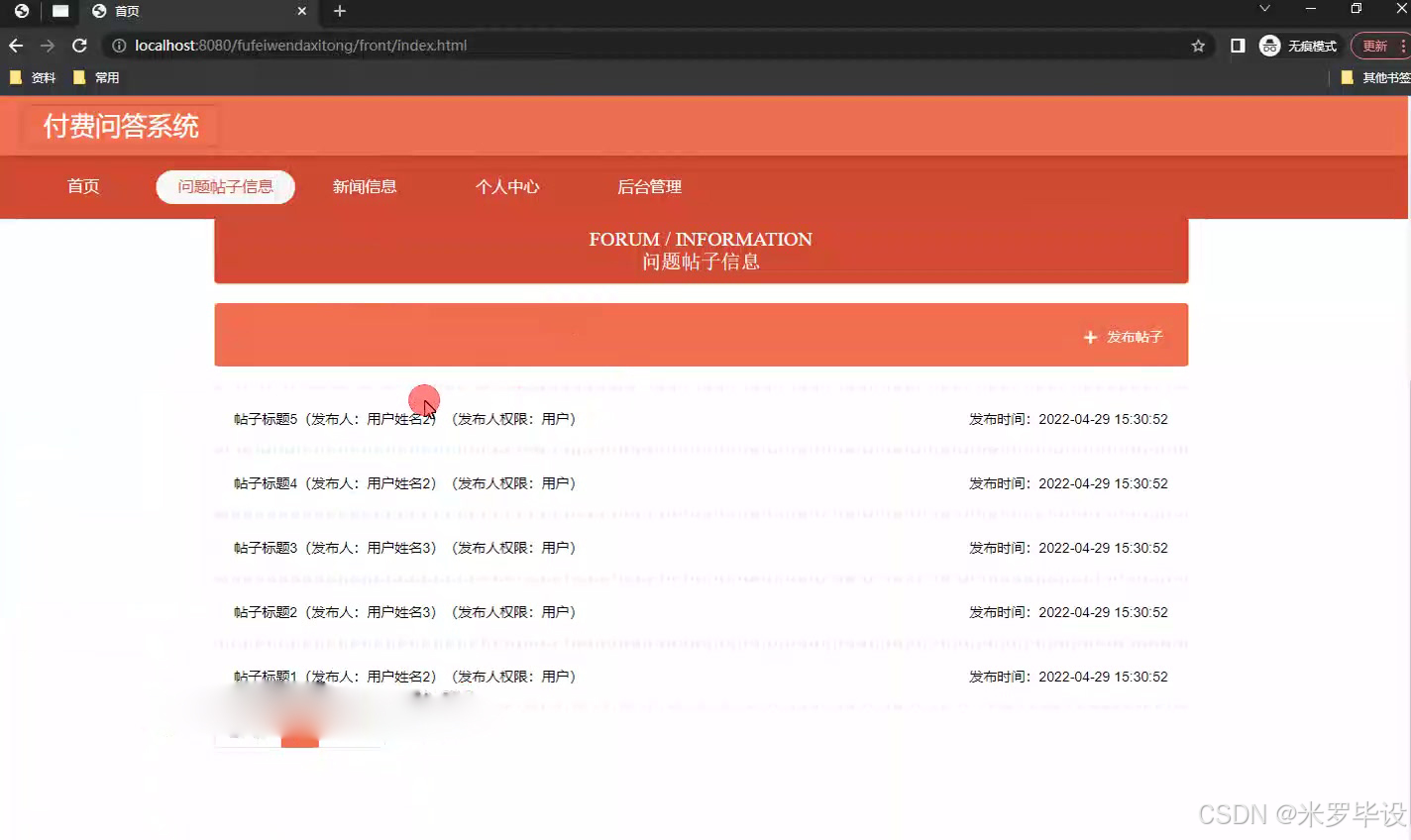Open 后台管理 in the navigation menu
This screenshot has width=1411, height=840.
tap(650, 186)
